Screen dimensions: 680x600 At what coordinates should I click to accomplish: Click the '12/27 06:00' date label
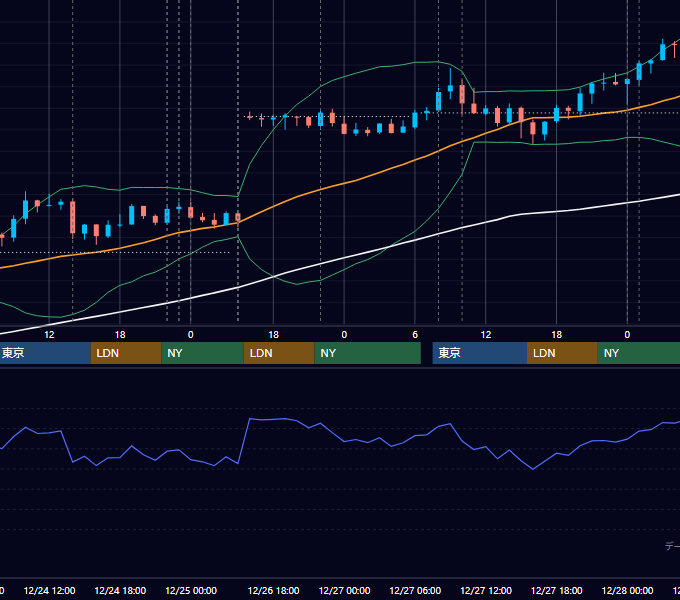pos(415,590)
